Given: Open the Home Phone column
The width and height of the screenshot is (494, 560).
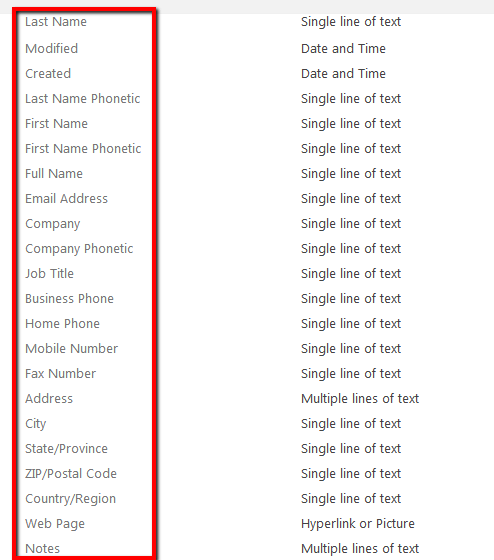Looking at the screenshot, I should click(63, 324).
